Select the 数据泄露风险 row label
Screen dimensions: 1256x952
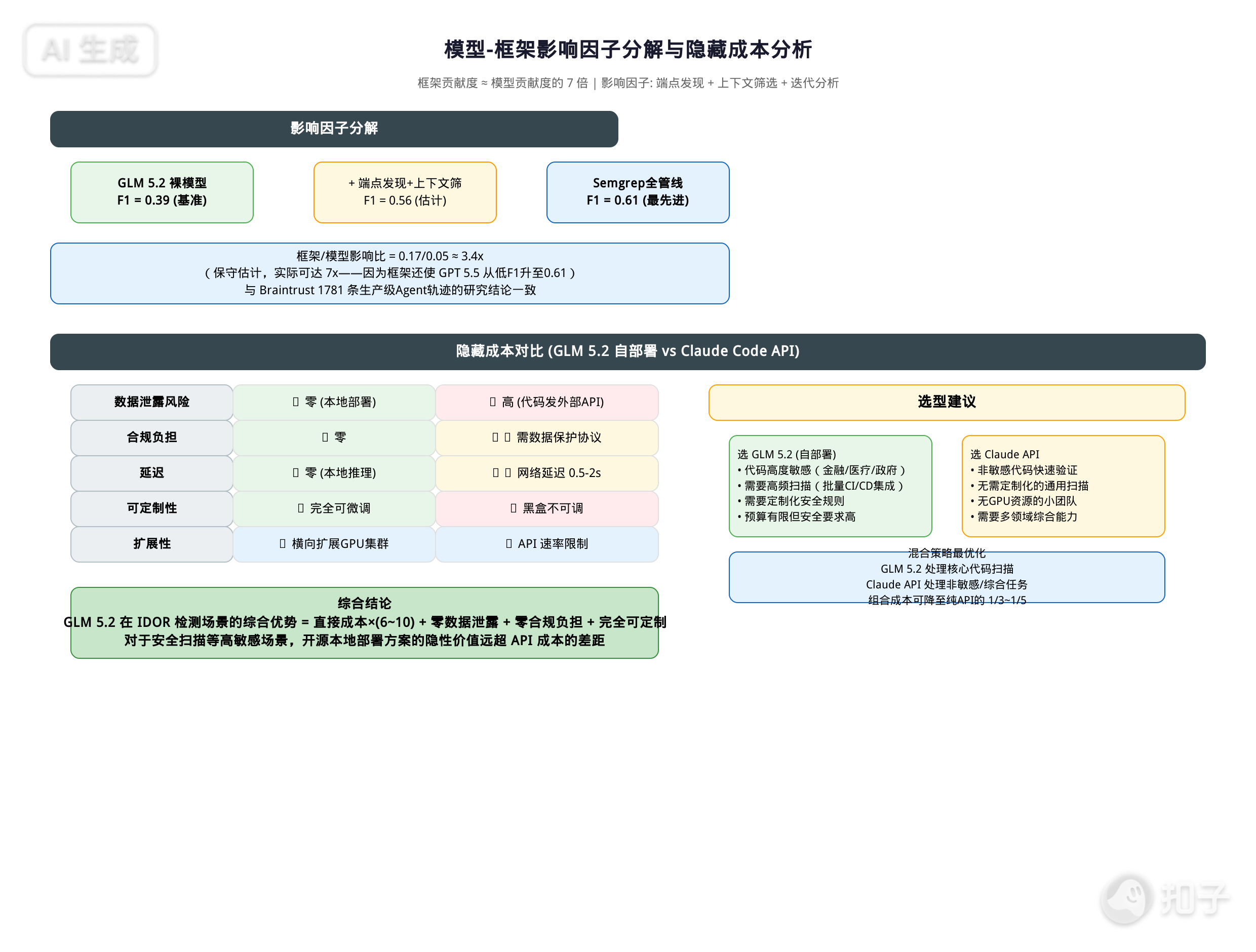pos(151,402)
